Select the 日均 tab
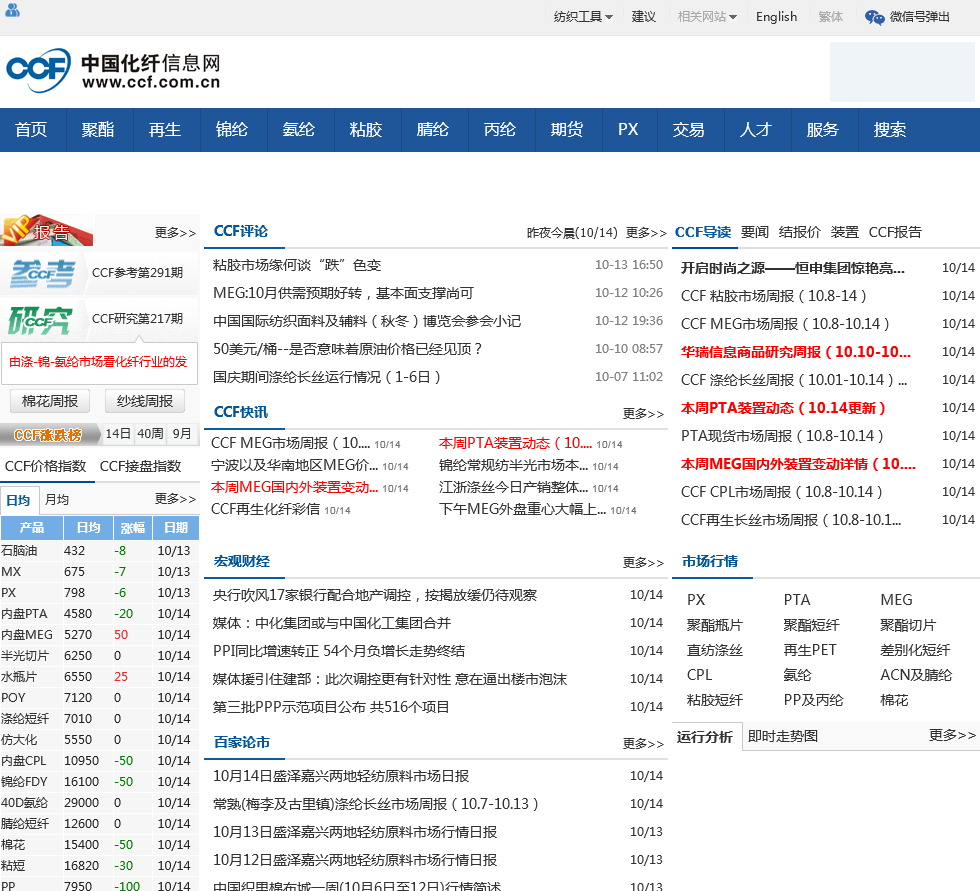Image resolution: width=980 pixels, height=891 pixels. point(19,500)
